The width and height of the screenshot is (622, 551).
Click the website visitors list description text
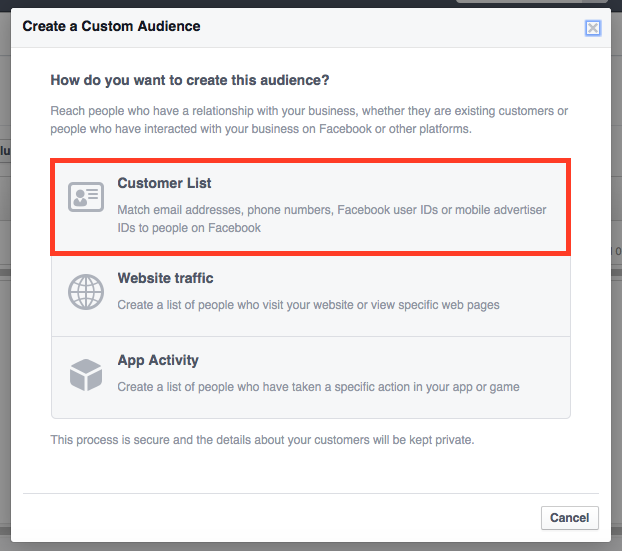[308, 304]
